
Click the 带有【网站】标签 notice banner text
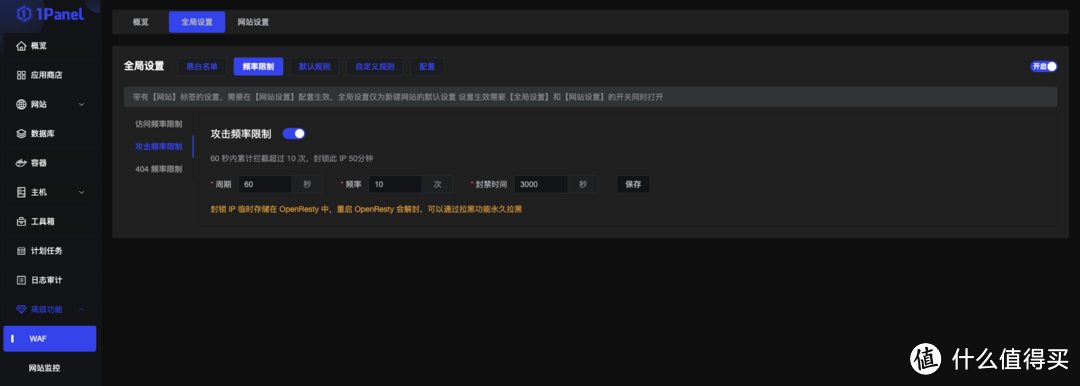(398, 97)
